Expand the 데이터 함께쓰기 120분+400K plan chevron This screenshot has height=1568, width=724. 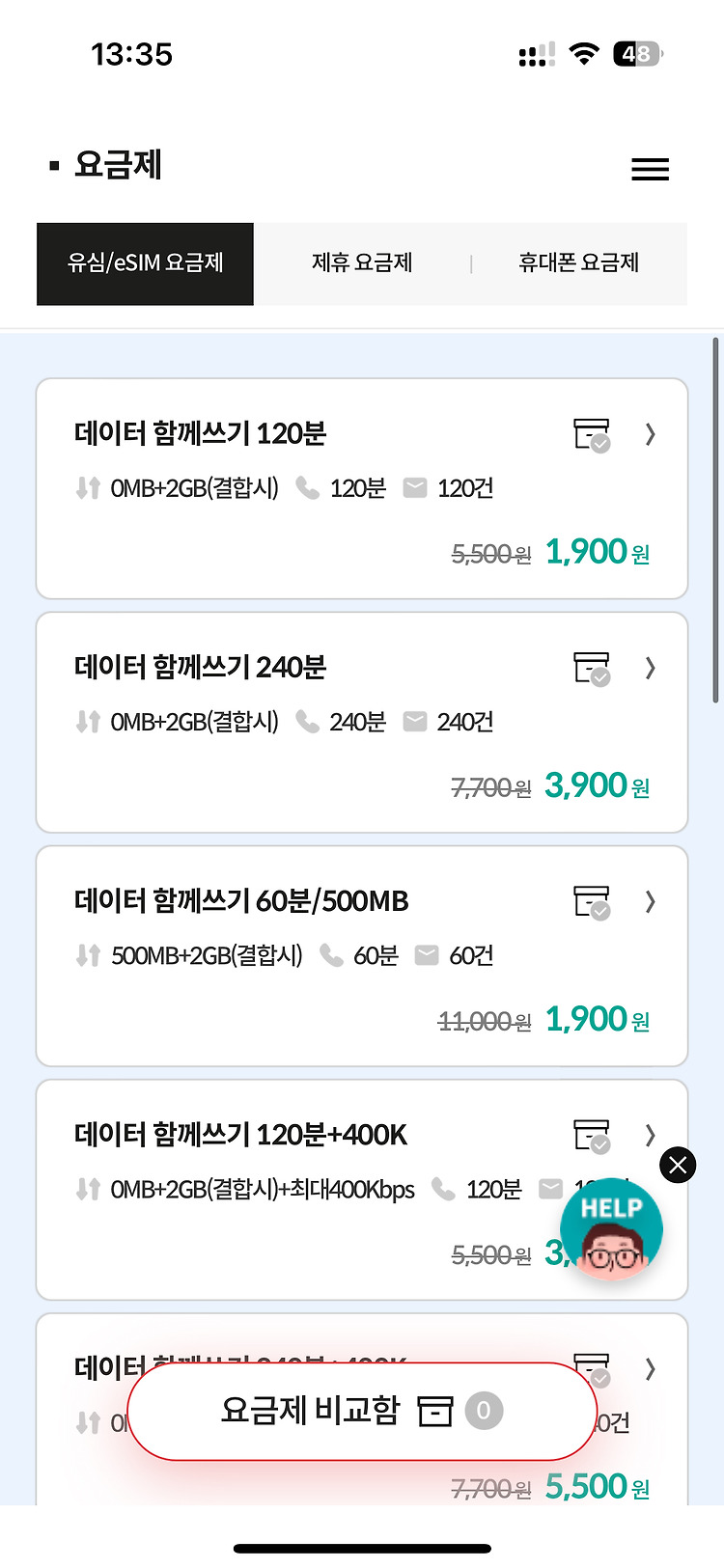click(x=650, y=1136)
